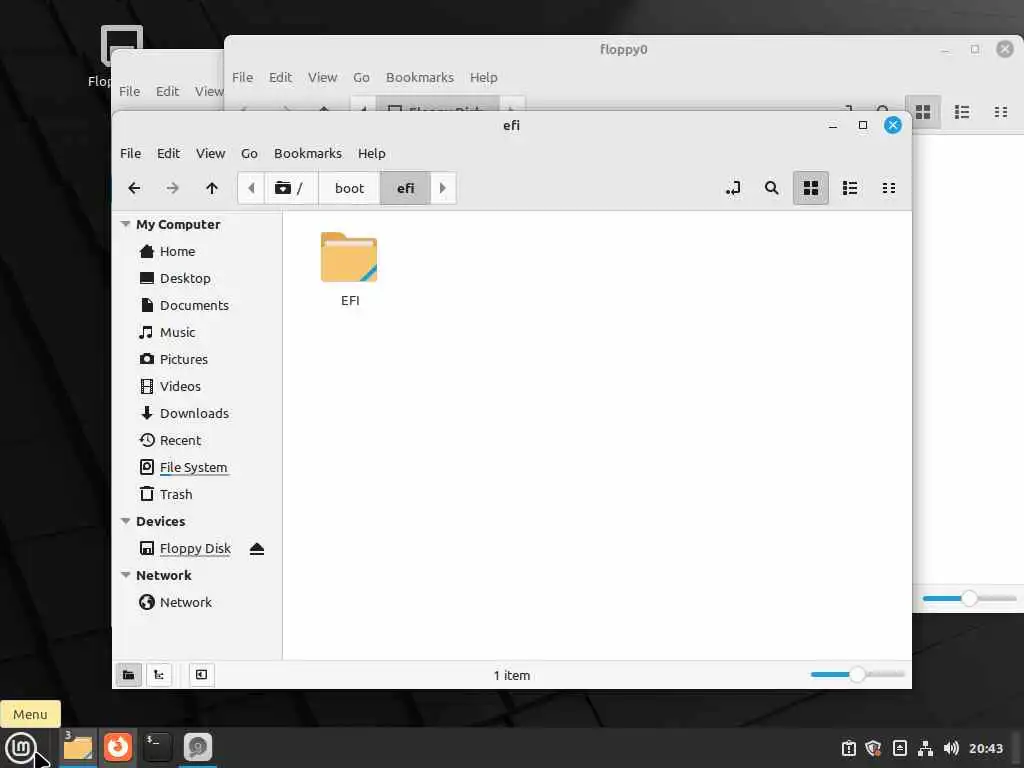Go up to the parent folder
Screen dimensions: 1024x768
pyautogui.click(x=212, y=188)
